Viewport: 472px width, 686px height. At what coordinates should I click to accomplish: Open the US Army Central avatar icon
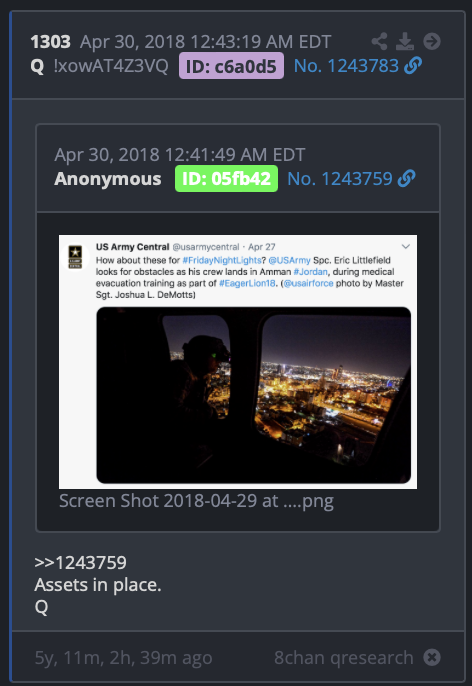click(x=75, y=256)
